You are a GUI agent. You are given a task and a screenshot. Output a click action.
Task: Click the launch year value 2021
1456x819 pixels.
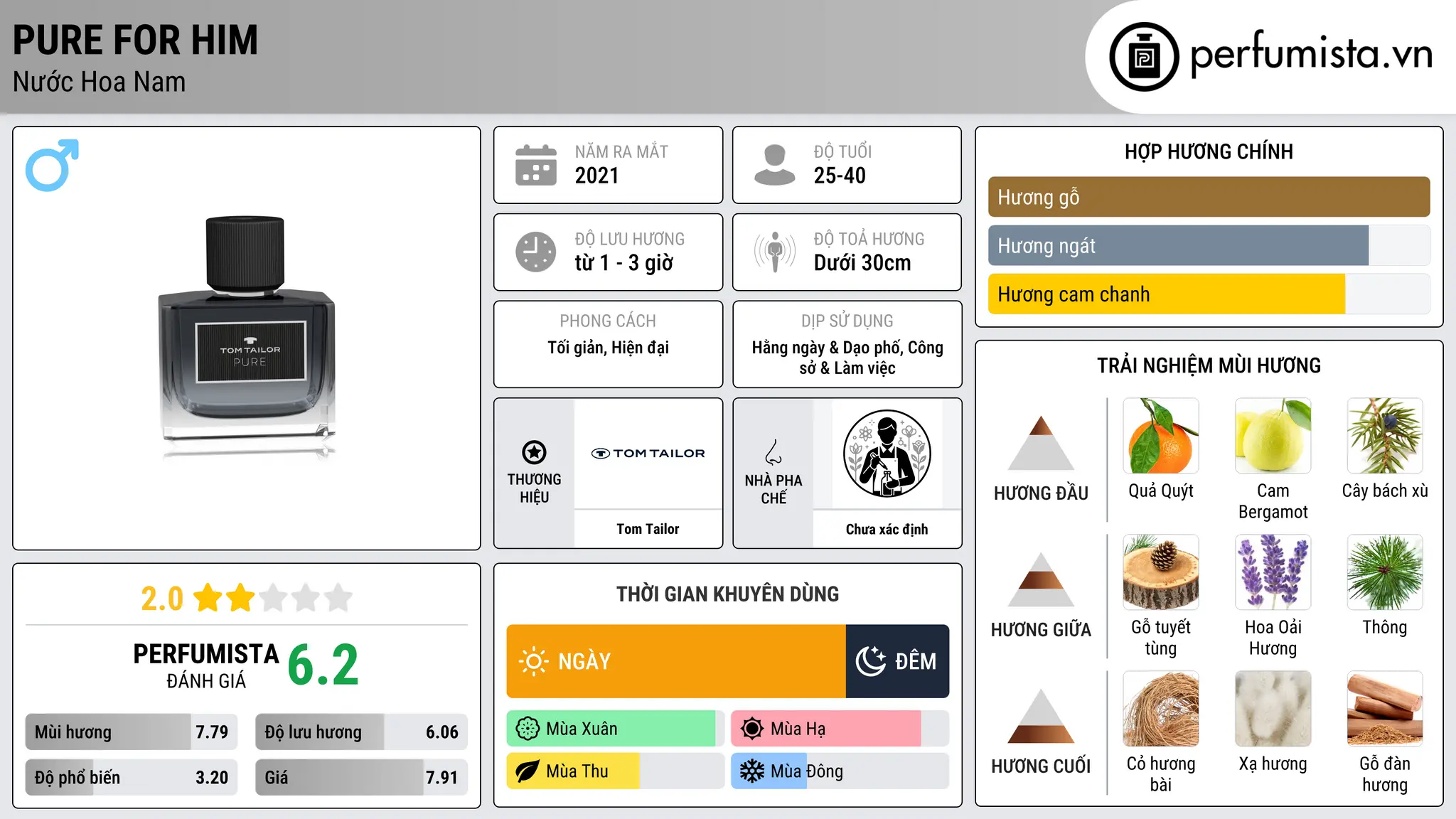tap(596, 176)
